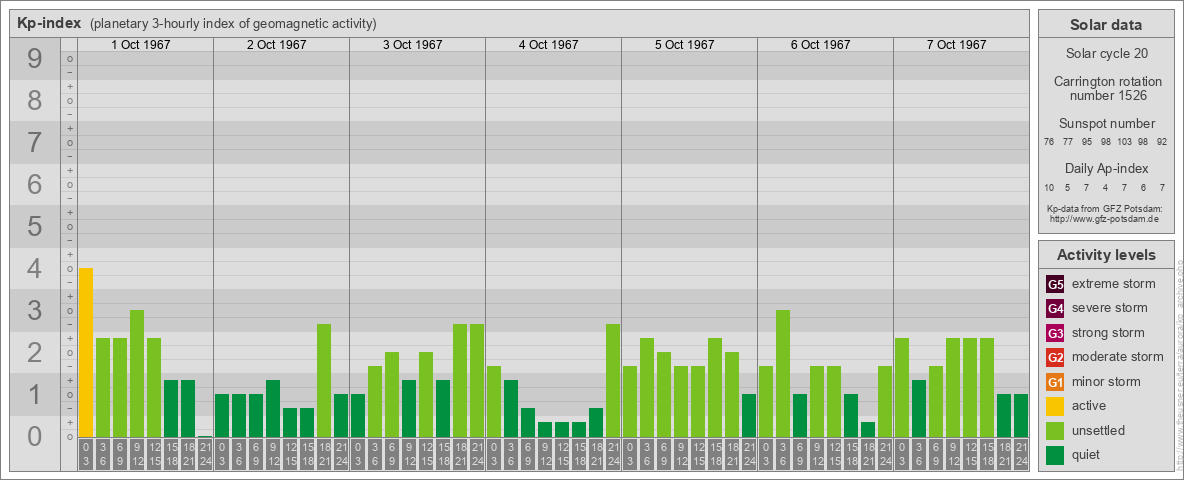Click the 21–24 hour bar on 4 Oct
This screenshot has height=480, width=1184.
click(613, 380)
